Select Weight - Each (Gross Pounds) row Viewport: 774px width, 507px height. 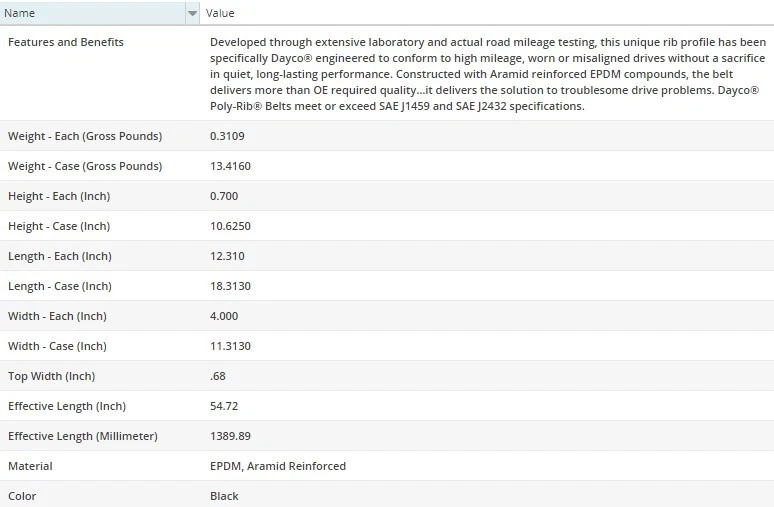pyautogui.click(x=85, y=136)
